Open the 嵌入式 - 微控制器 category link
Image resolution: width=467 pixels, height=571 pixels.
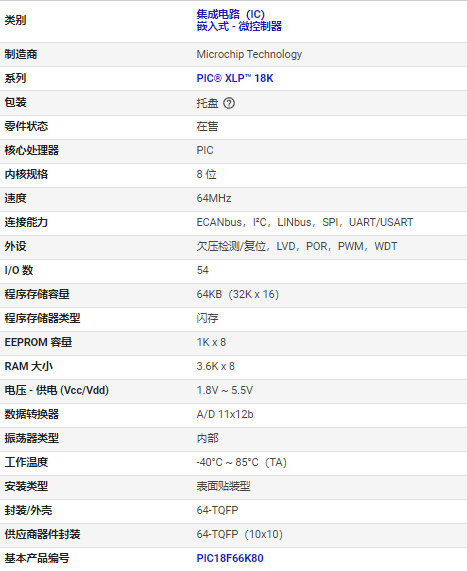(x=239, y=26)
